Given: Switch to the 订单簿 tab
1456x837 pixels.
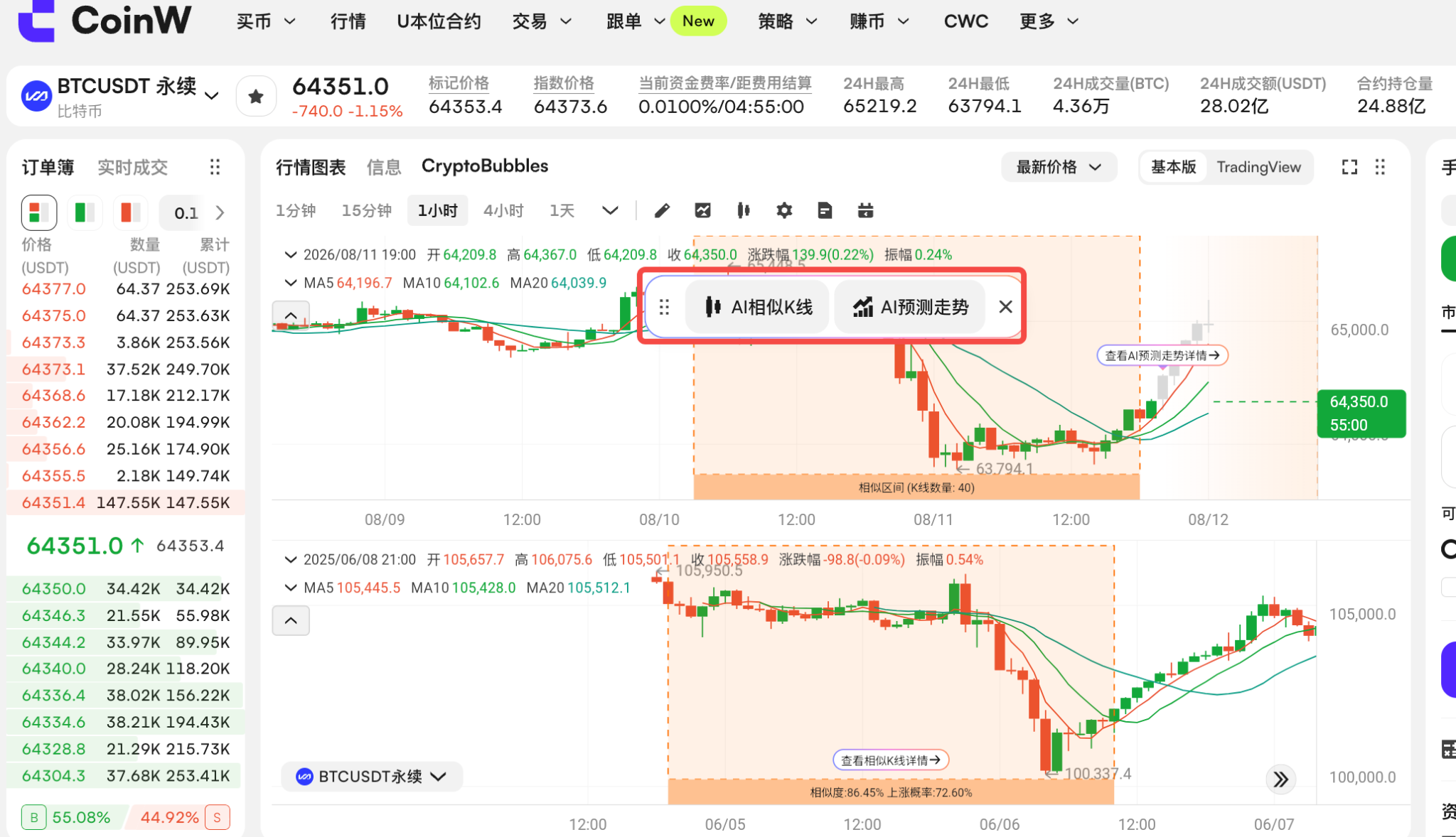Looking at the screenshot, I should 48,167.
